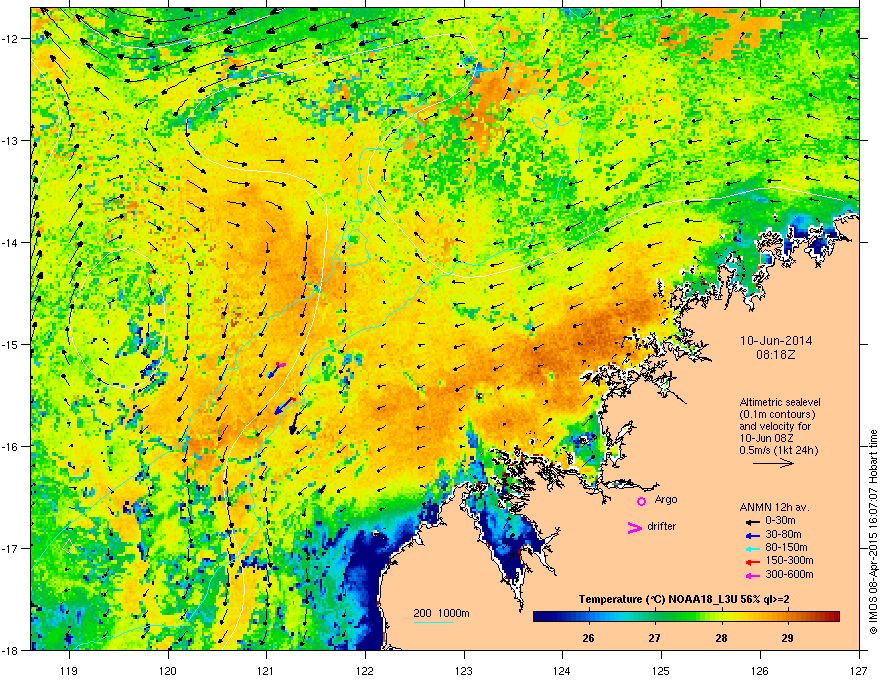Screen dimensions: 880x680
Task: Click the cyan 80-150m arrow in legend
Action: point(752,548)
